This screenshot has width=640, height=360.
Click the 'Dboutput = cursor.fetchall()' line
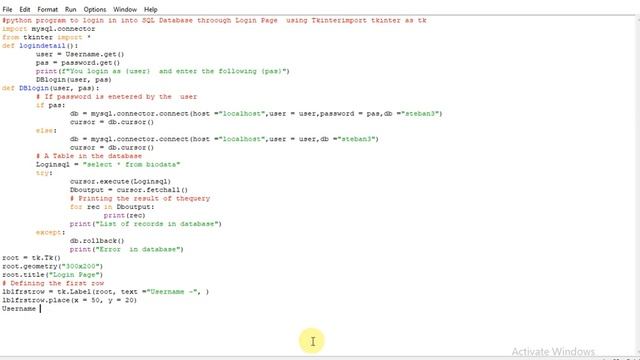click(129, 190)
